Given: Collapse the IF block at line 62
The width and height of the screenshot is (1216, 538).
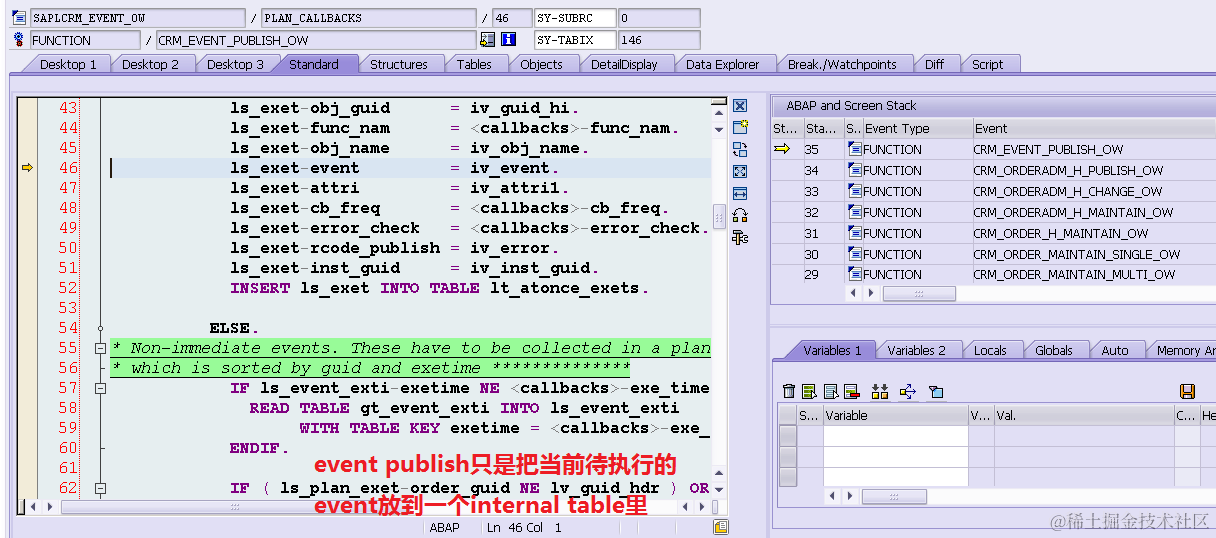Looking at the screenshot, I should pos(100,488).
